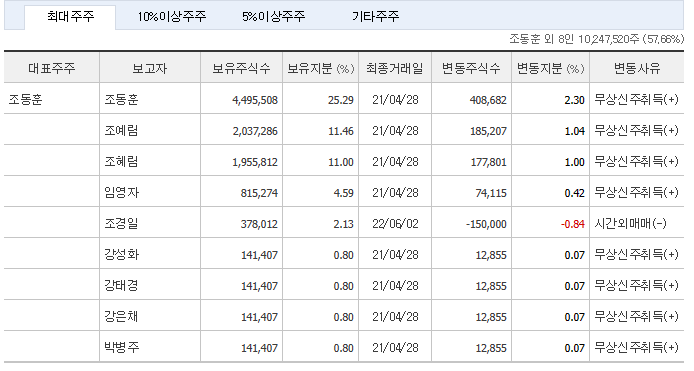Switch to the 최대주주 tab
This screenshot has width=694, height=371.
(x=70, y=17)
